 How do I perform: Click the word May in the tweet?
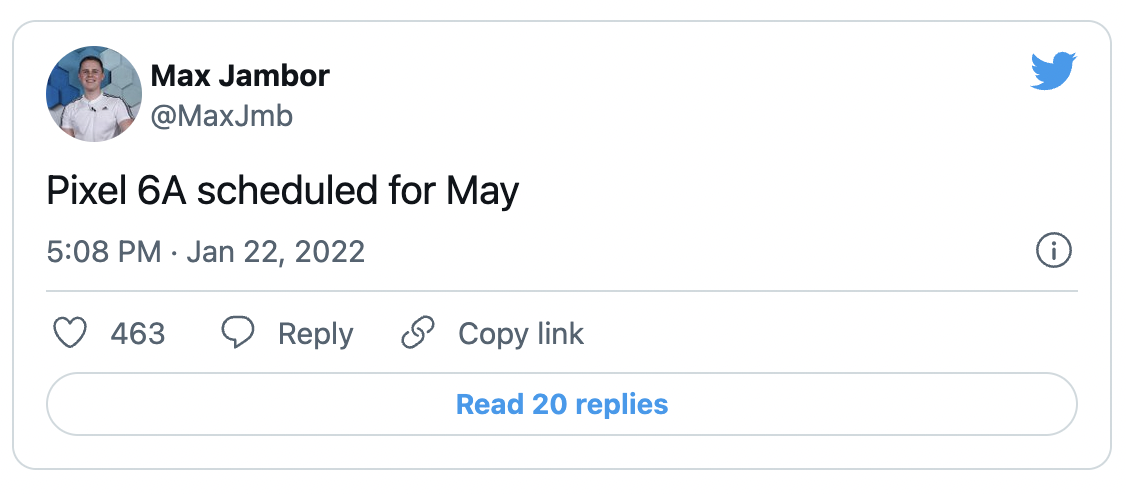coord(486,190)
